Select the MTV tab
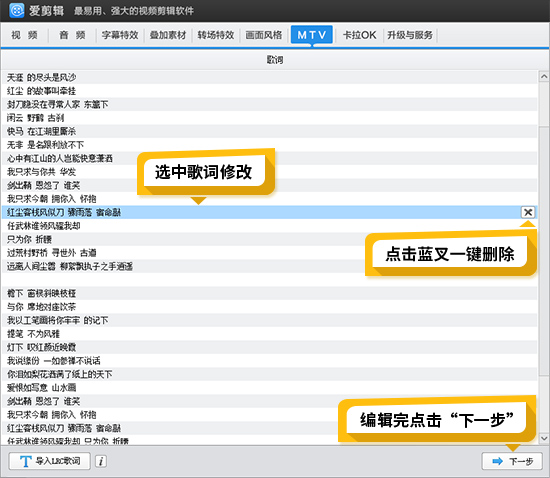550x478 pixels. [x=311, y=35]
